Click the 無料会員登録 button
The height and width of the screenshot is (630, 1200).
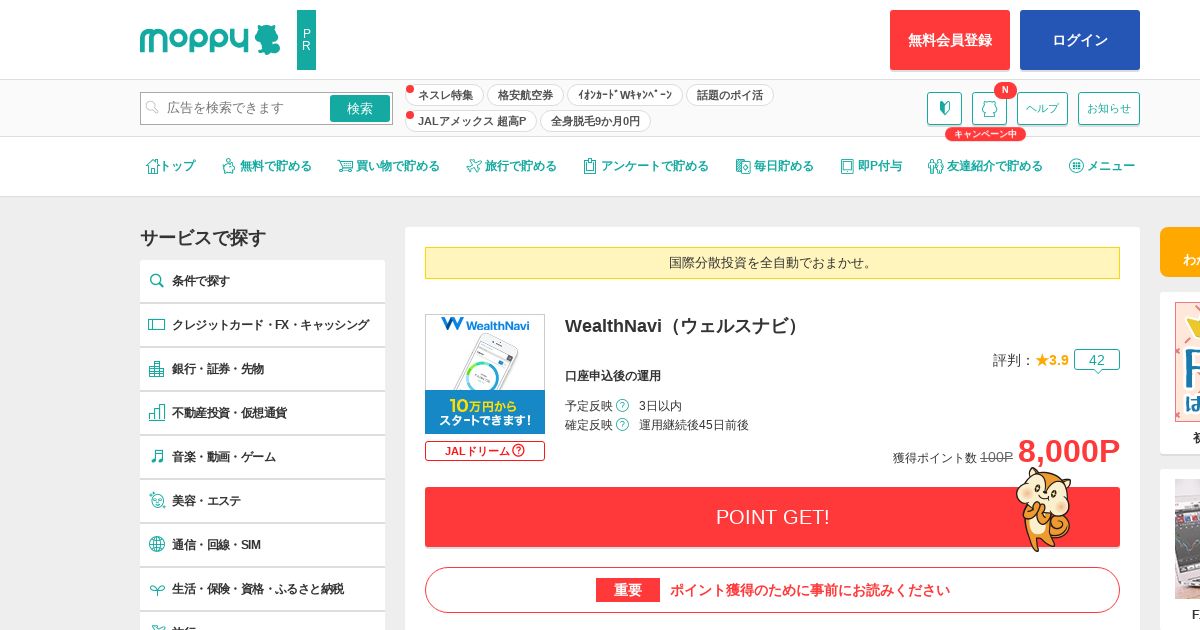pos(950,40)
